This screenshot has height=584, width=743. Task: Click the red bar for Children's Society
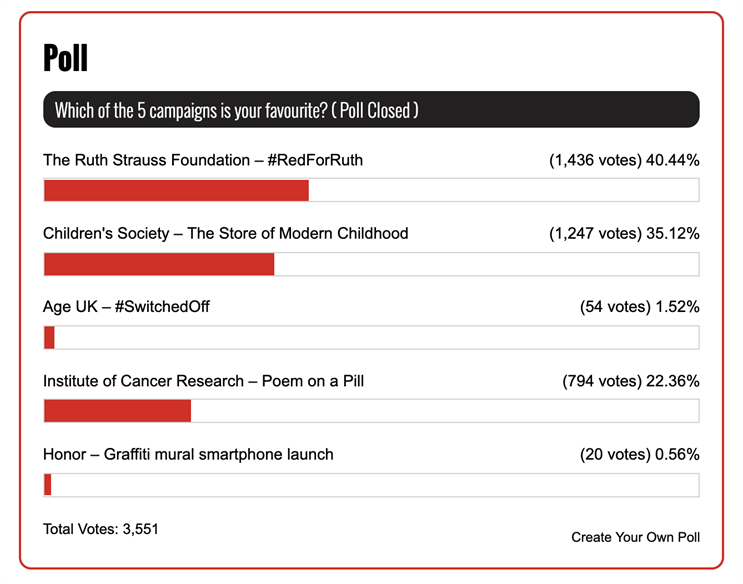point(159,264)
